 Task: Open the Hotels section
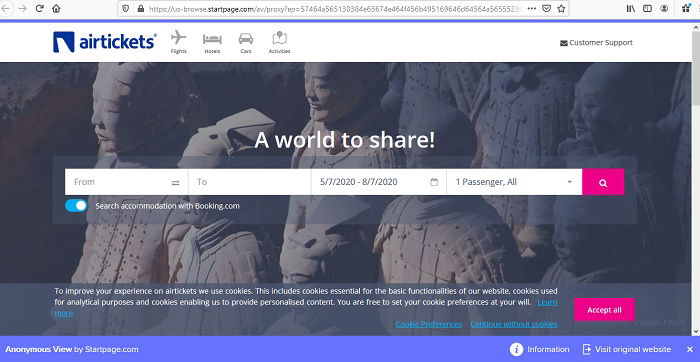(212, 43)
